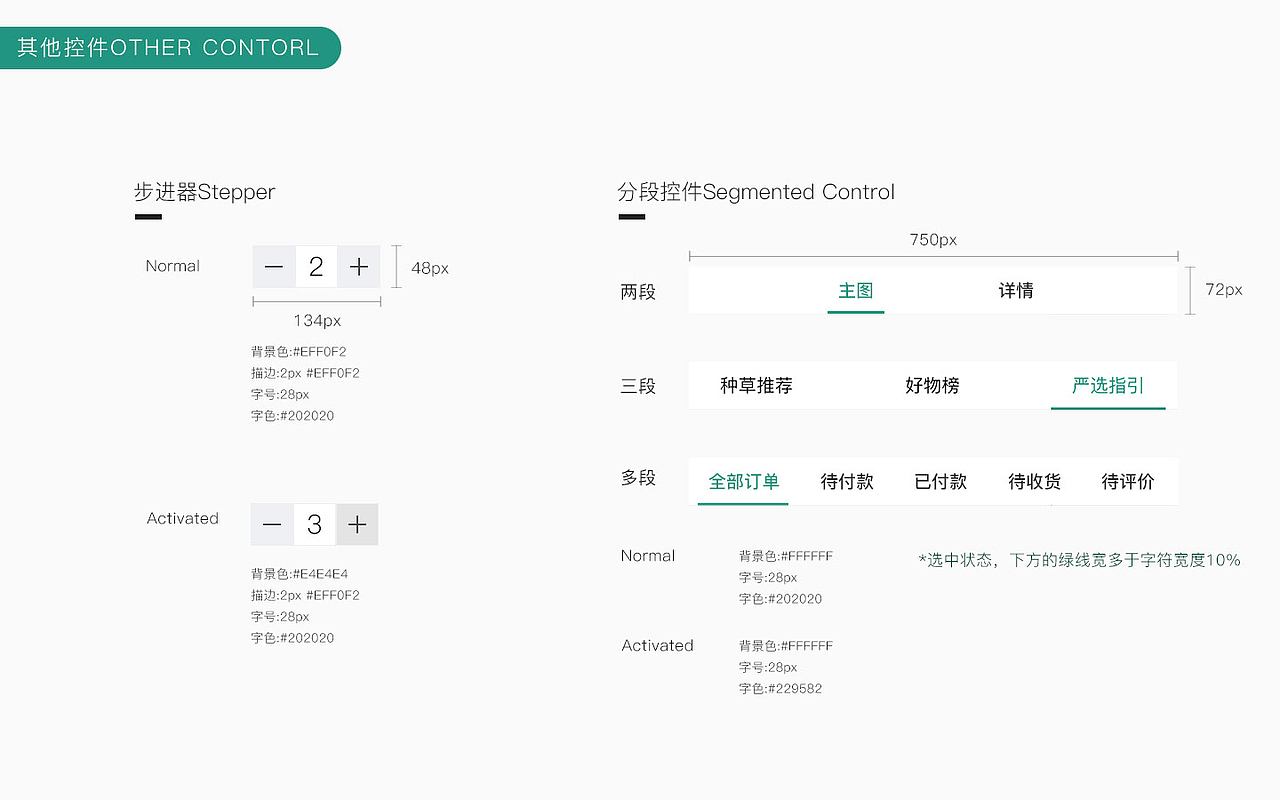Click the plus button on Normal stepper
This screenshot has width=1280, height=800.
click(x=359, y=267)
